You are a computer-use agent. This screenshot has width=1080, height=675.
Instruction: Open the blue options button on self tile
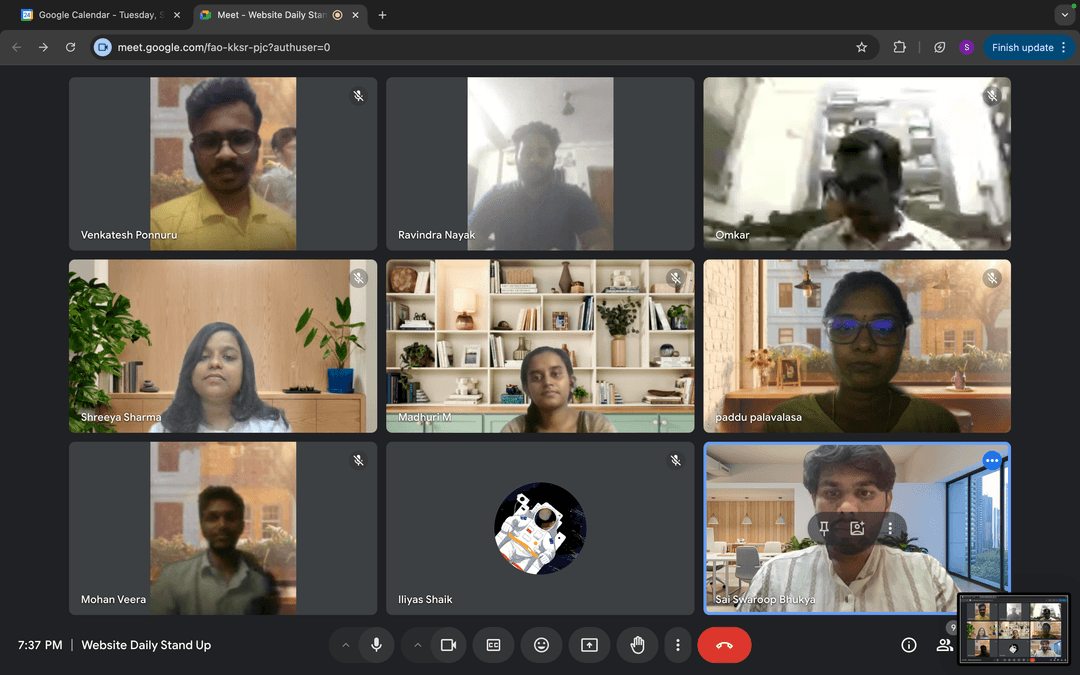coord(991,460)
